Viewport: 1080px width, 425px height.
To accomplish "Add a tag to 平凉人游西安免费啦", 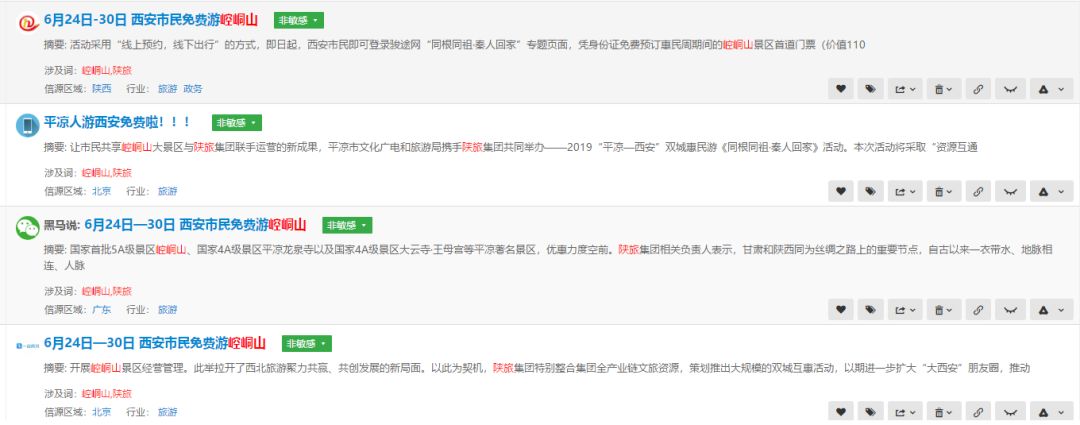I will pos(871,191).
